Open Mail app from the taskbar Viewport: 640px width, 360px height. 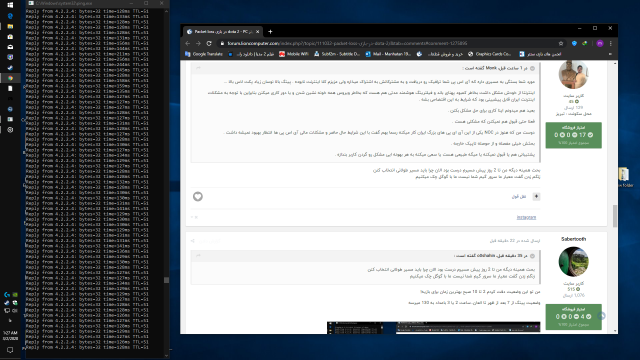[x=10, y=47]
